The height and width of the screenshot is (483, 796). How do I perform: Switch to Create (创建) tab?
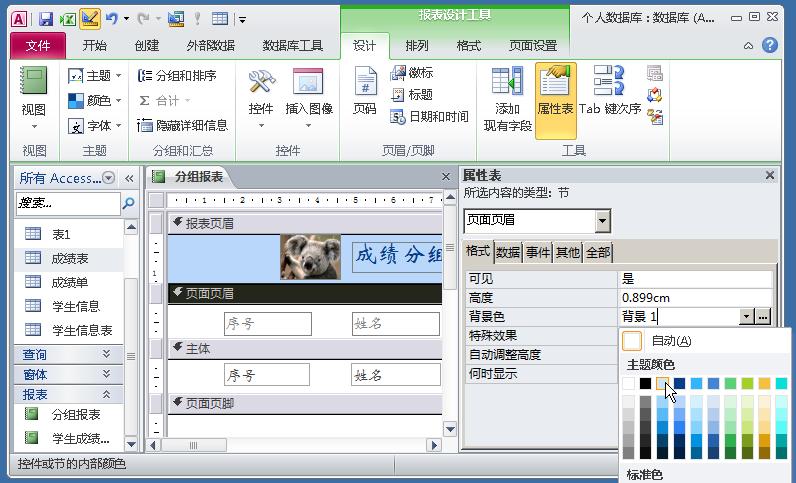[x=147, y=46]
